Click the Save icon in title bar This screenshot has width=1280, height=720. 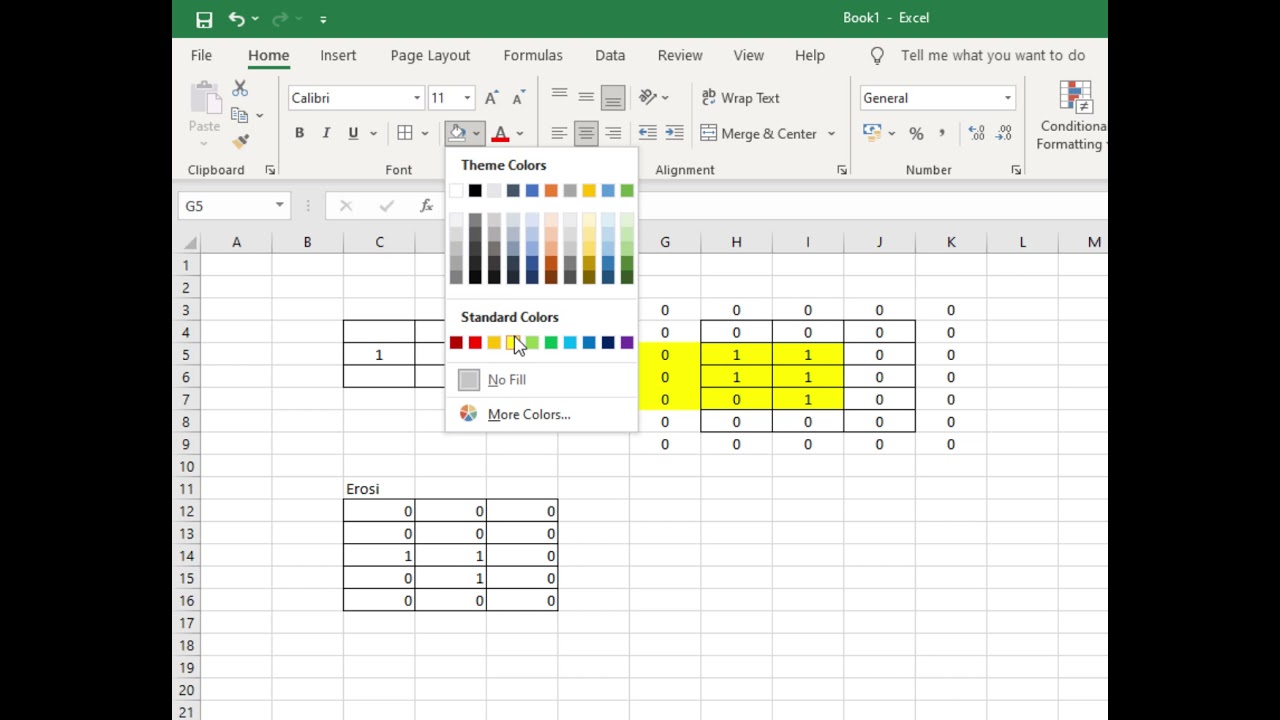[x=204, y=19]
